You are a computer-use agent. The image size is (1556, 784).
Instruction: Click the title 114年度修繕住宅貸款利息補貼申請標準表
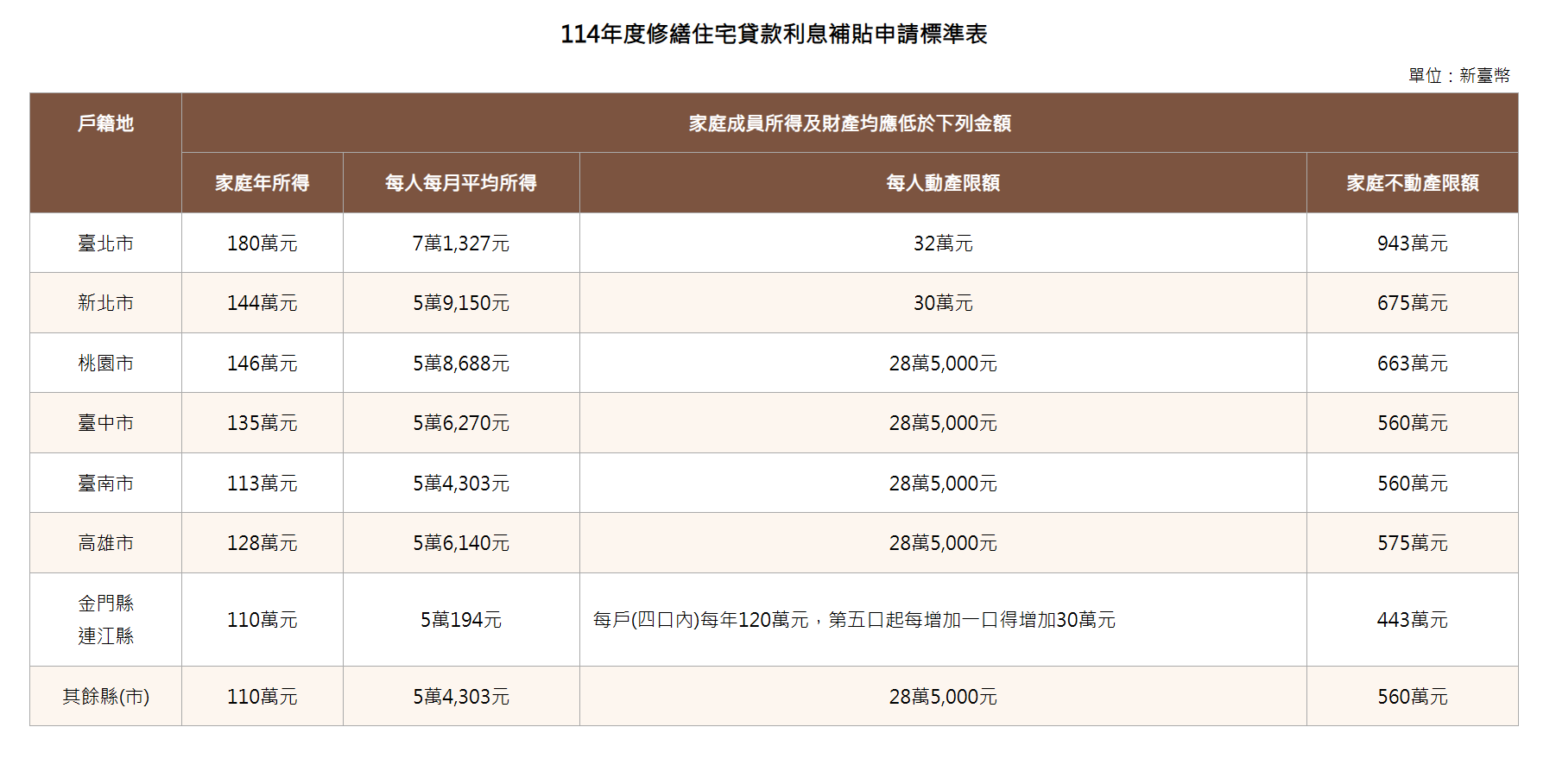click(774, 34)
